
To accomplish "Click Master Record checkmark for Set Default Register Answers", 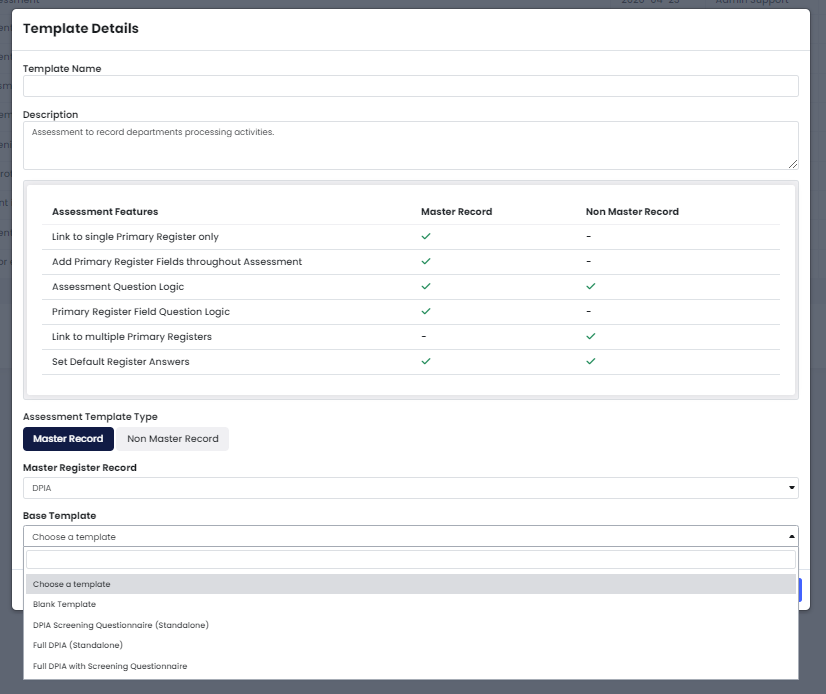I will [426, 361].
